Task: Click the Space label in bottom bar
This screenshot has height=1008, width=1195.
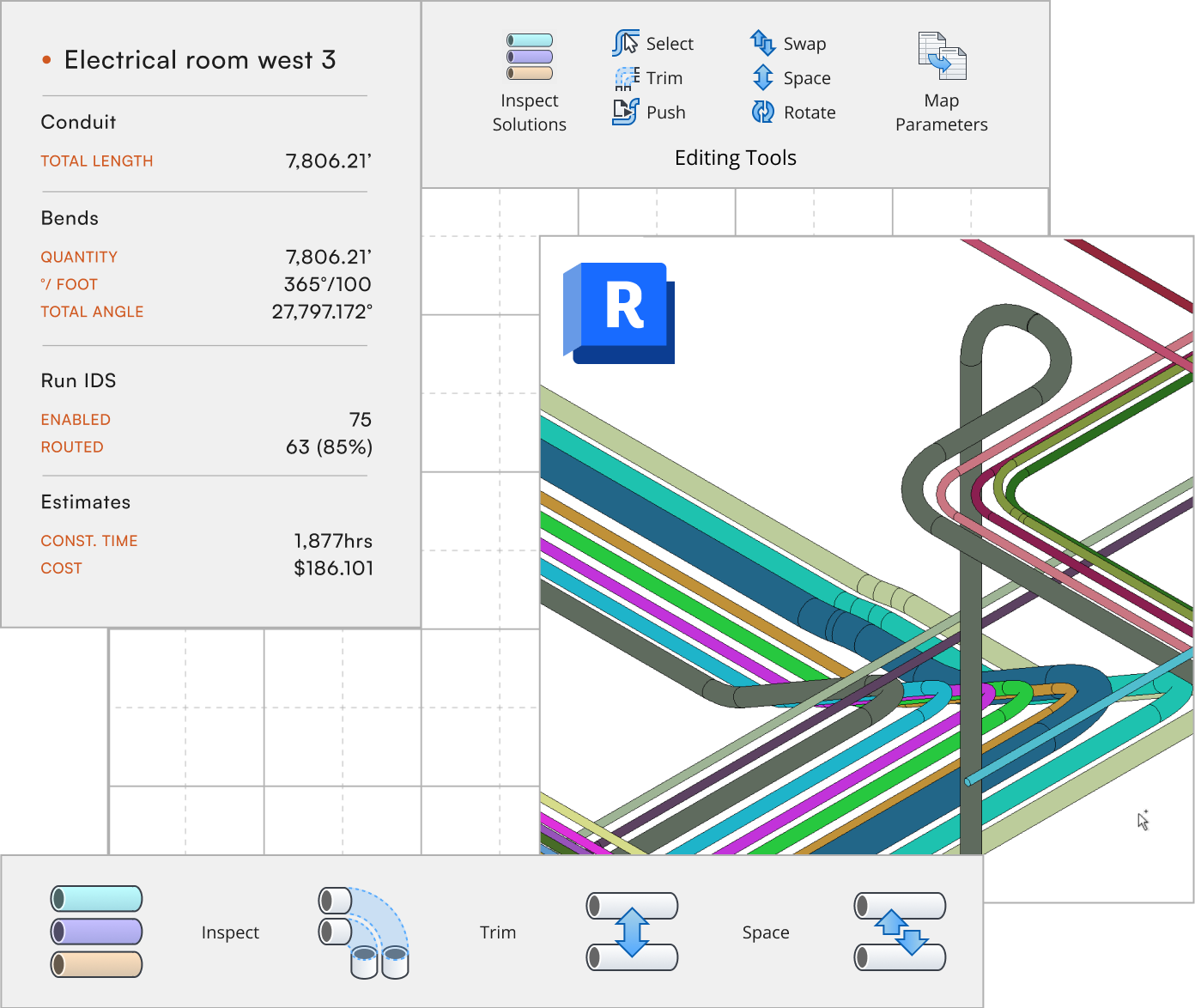Action: [766, 932]
